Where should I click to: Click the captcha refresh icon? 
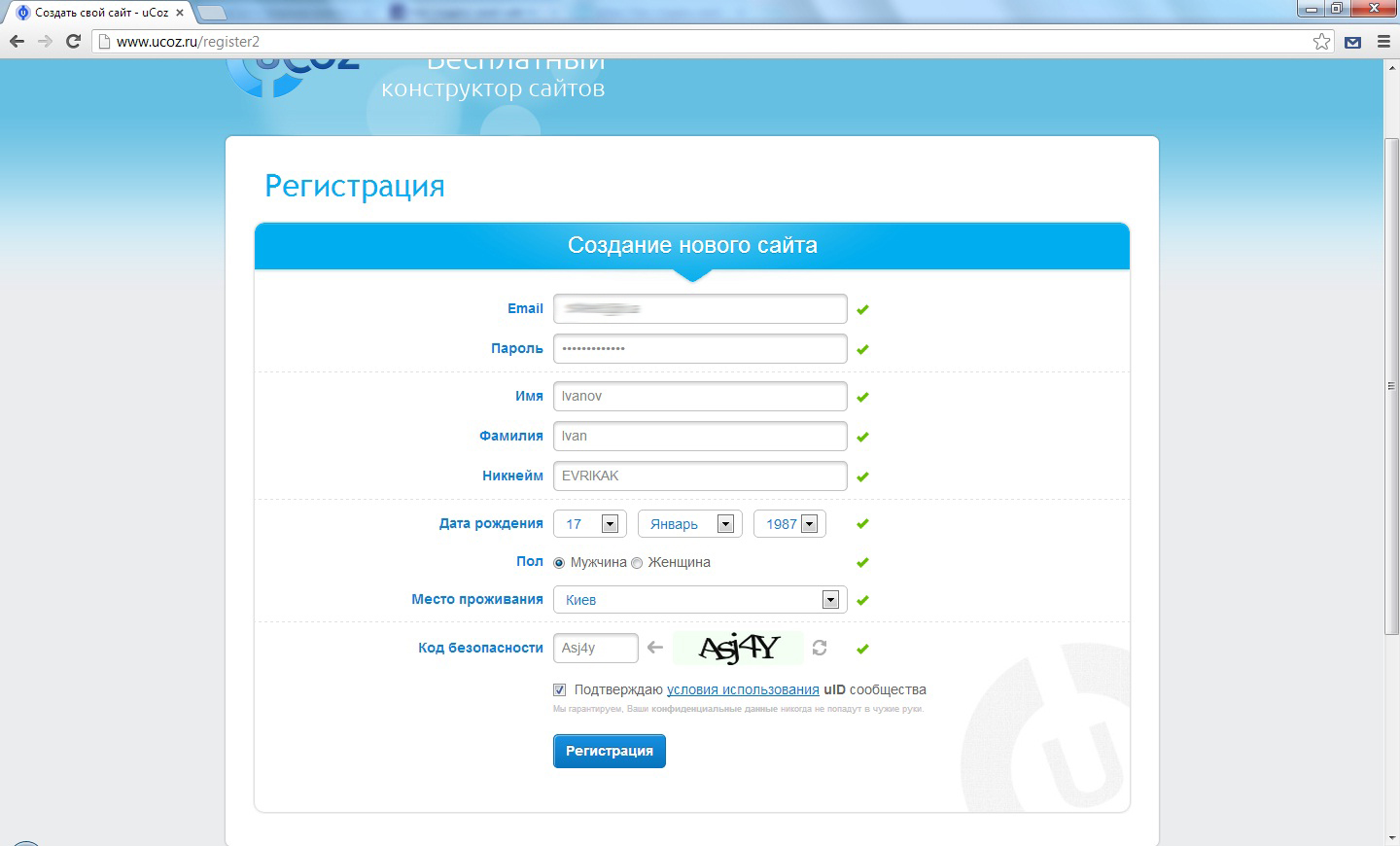(x=820, y=648)
